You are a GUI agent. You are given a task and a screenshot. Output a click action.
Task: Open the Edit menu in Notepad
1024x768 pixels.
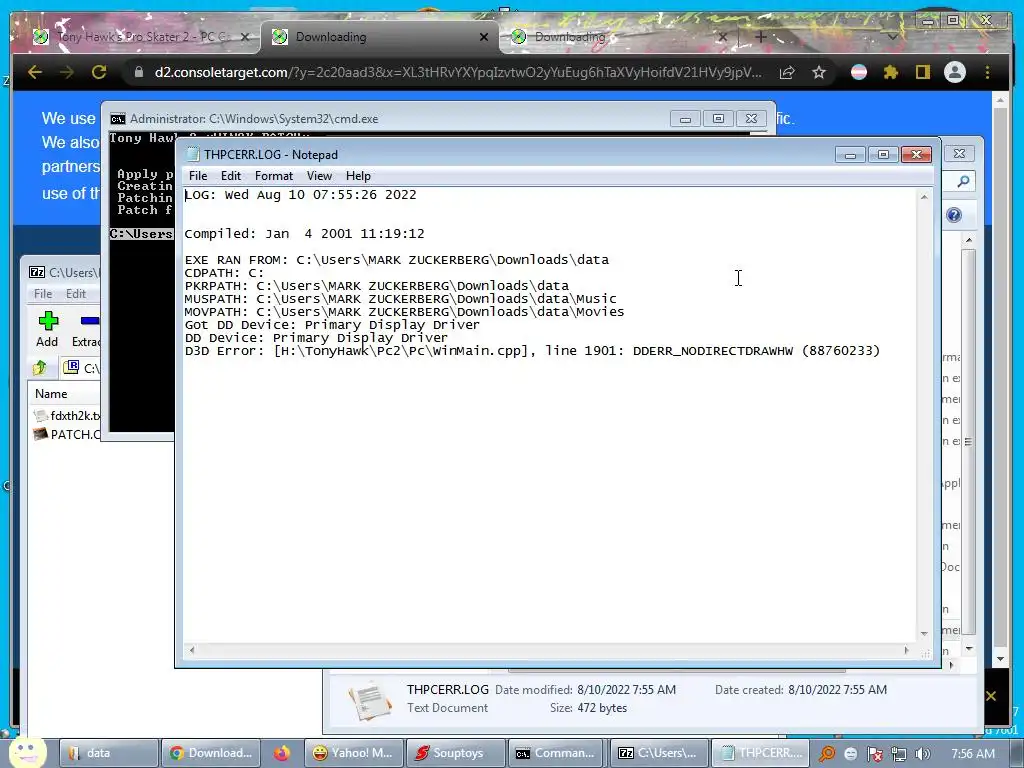click(231, 176)
